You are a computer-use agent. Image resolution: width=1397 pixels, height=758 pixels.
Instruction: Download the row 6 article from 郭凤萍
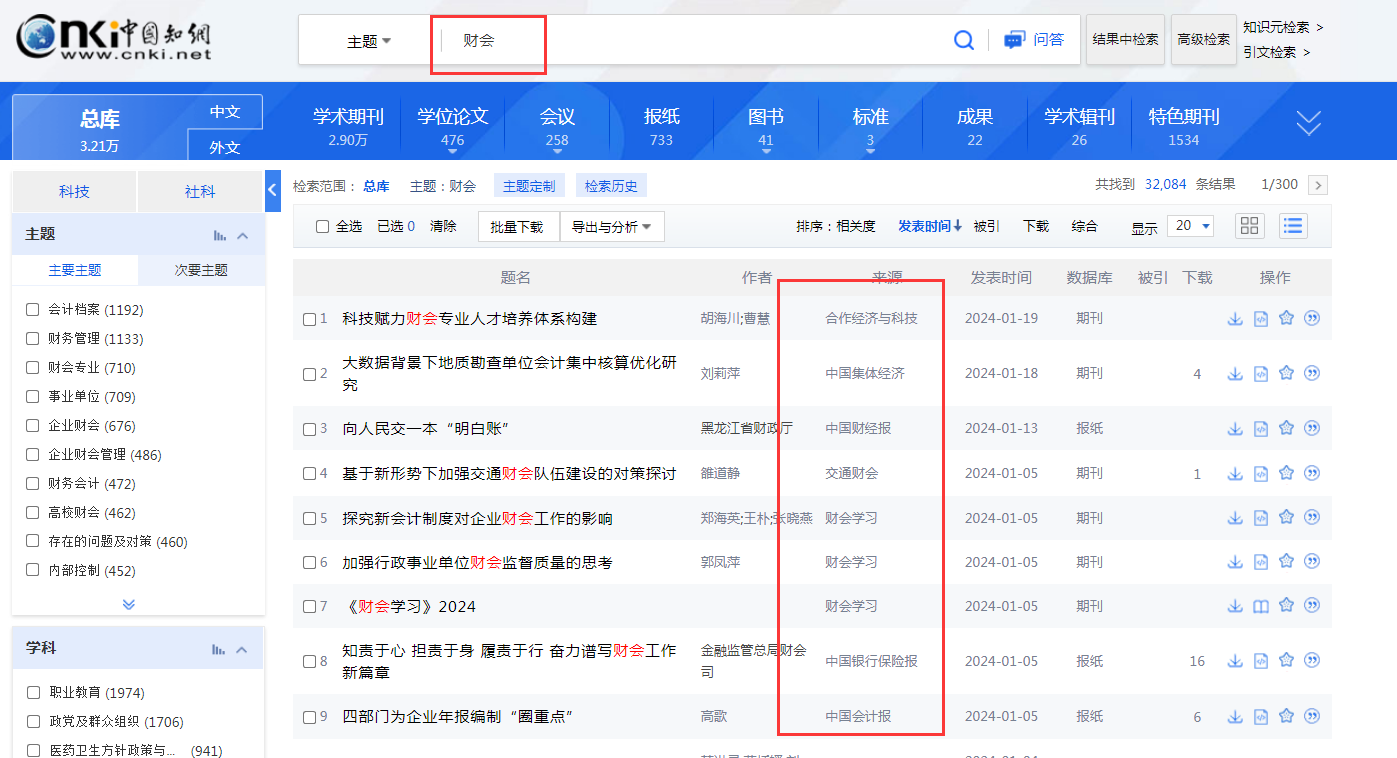(1235, 562)
